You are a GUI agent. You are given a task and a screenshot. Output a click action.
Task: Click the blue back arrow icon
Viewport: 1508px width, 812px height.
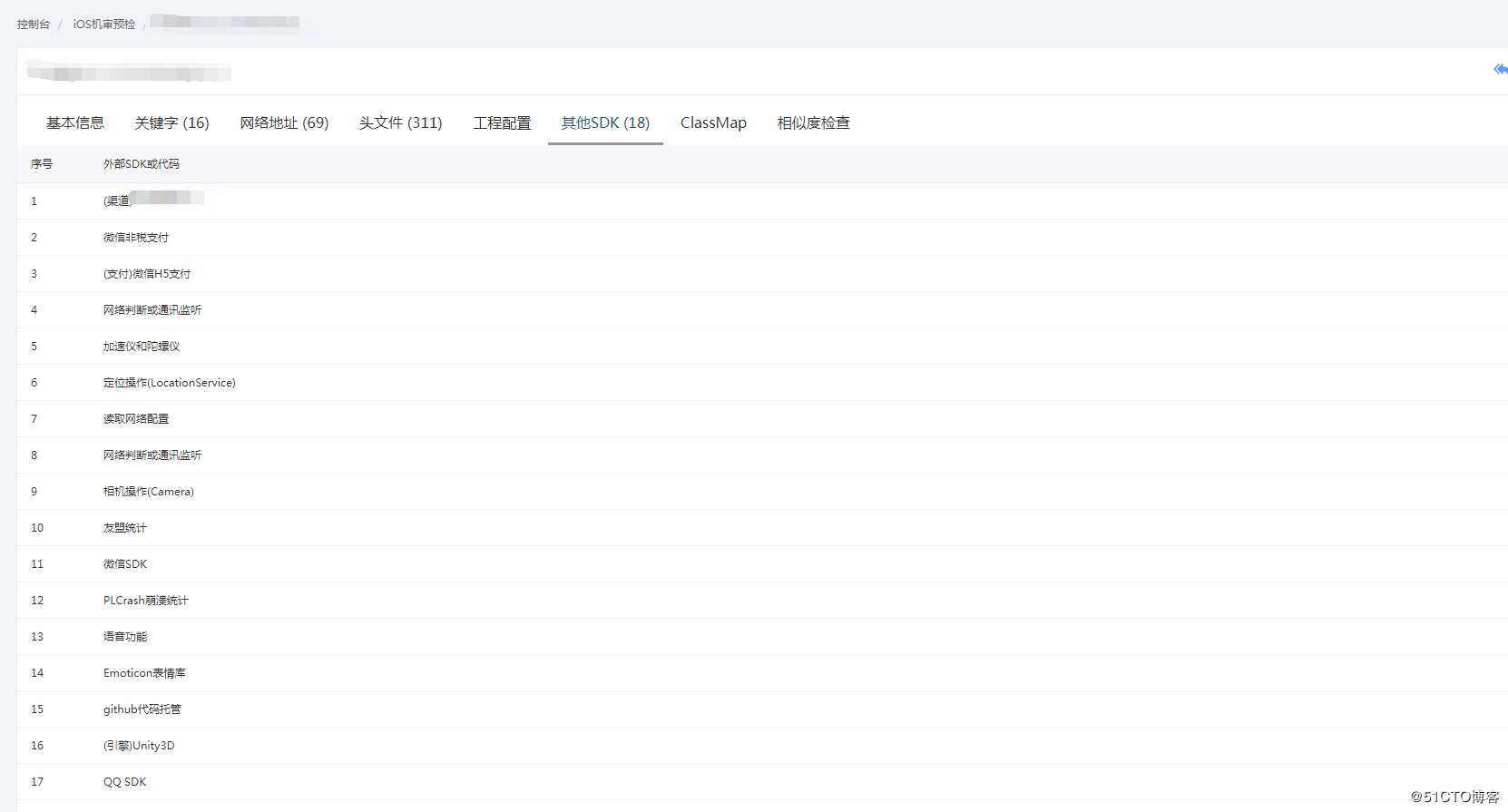click(x=1500, y=70)
